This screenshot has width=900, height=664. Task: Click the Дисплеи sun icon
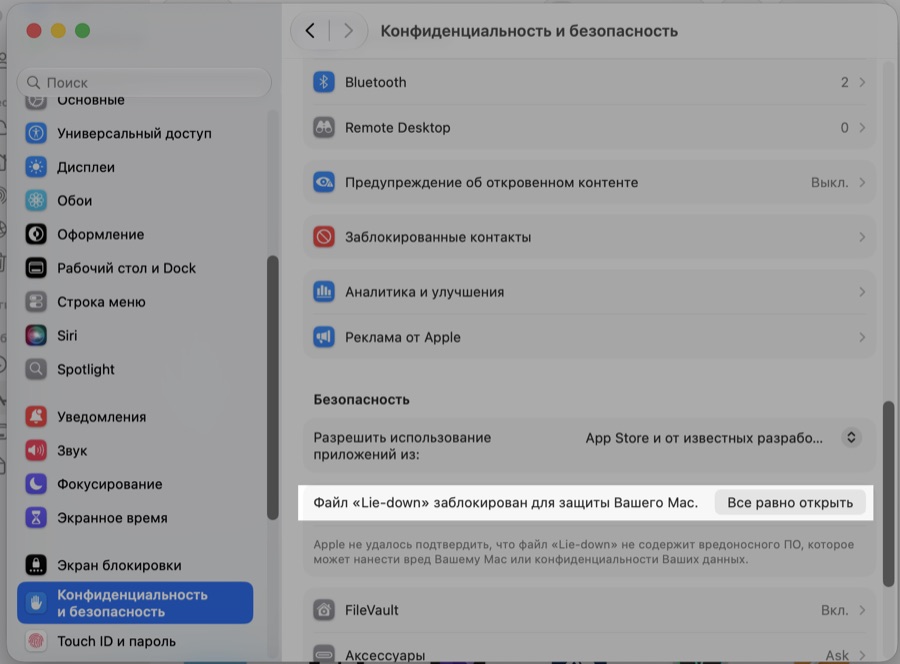[x=36, y=167]
